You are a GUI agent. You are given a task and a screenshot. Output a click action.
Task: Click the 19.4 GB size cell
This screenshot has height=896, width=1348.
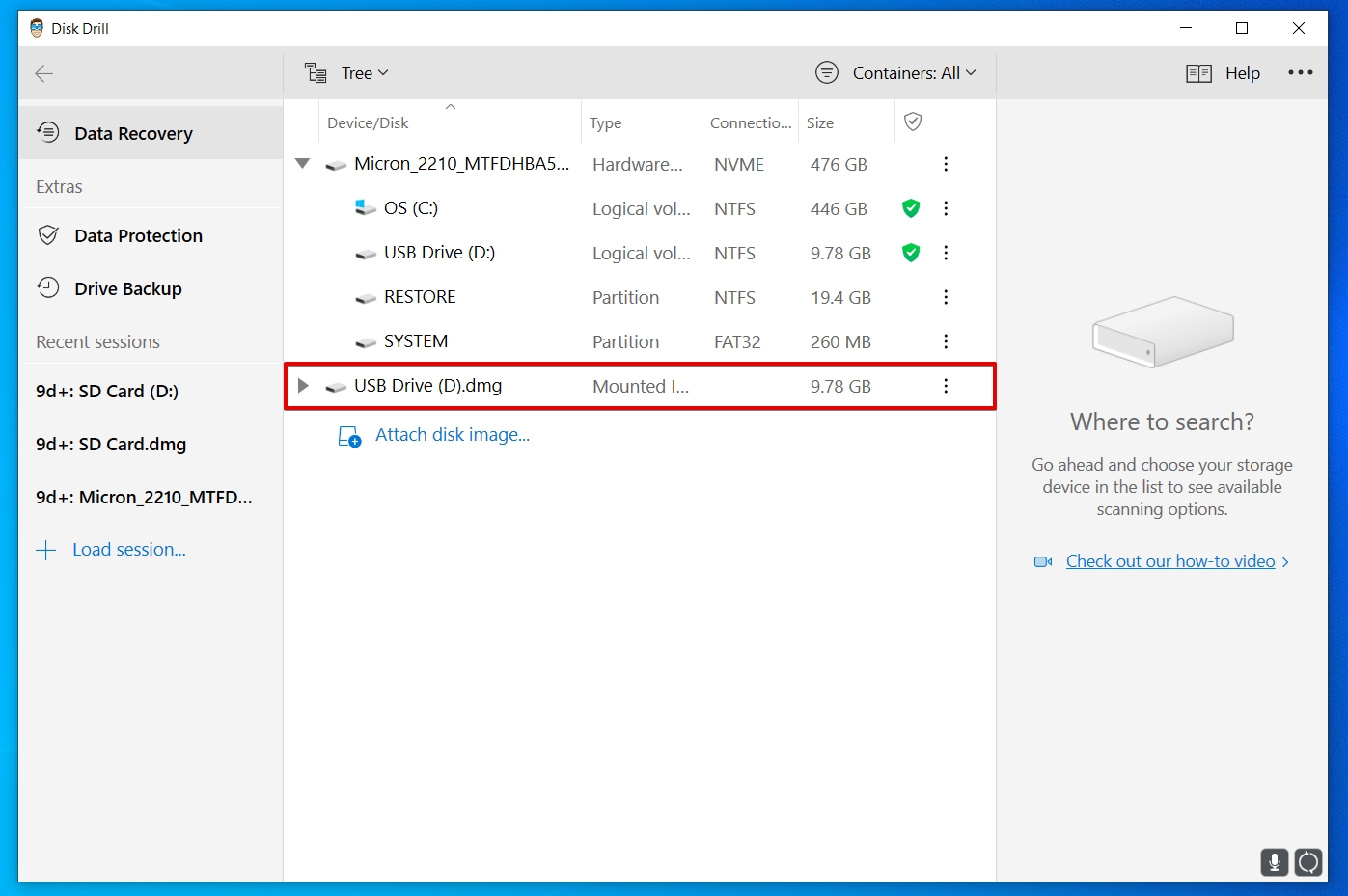pos(840,298)
